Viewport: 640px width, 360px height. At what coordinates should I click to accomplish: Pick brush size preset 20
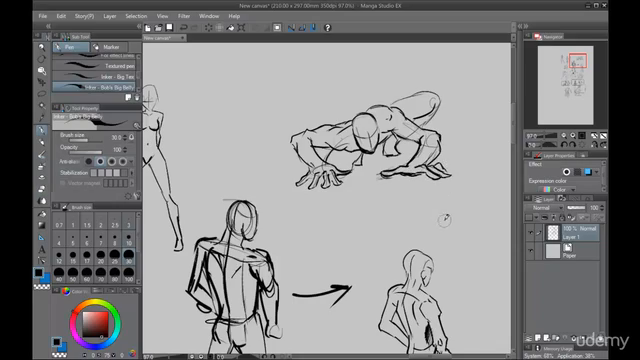click(100, 257)
